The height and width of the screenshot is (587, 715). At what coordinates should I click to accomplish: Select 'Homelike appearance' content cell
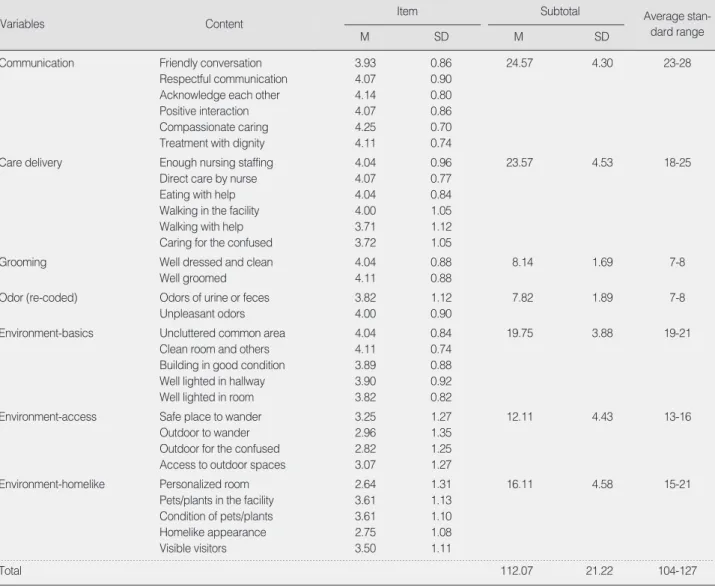point(212,532)
